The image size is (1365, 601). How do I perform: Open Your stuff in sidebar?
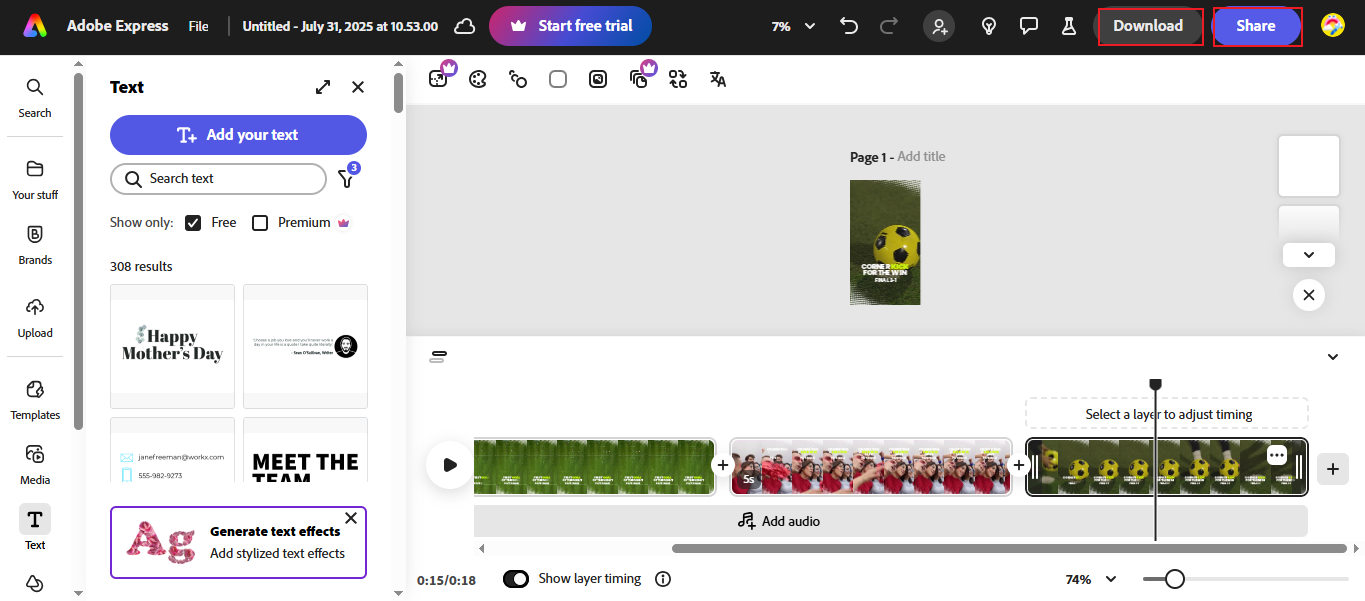(x=35, y=179)
